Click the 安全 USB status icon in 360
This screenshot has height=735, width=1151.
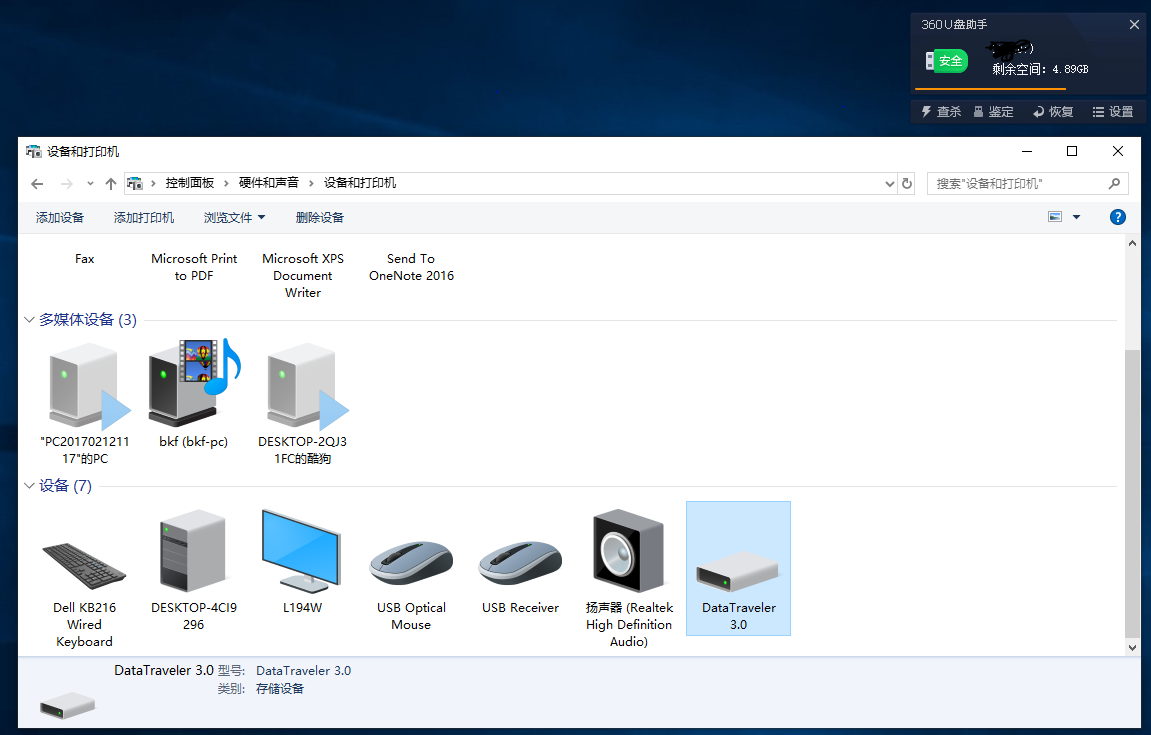[946, 61]
